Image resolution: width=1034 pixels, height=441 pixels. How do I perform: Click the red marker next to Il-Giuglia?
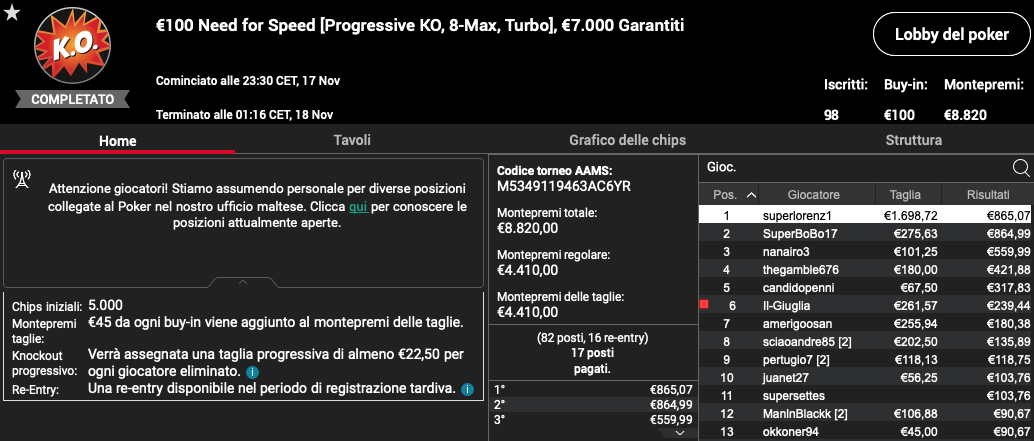point(704,305)
